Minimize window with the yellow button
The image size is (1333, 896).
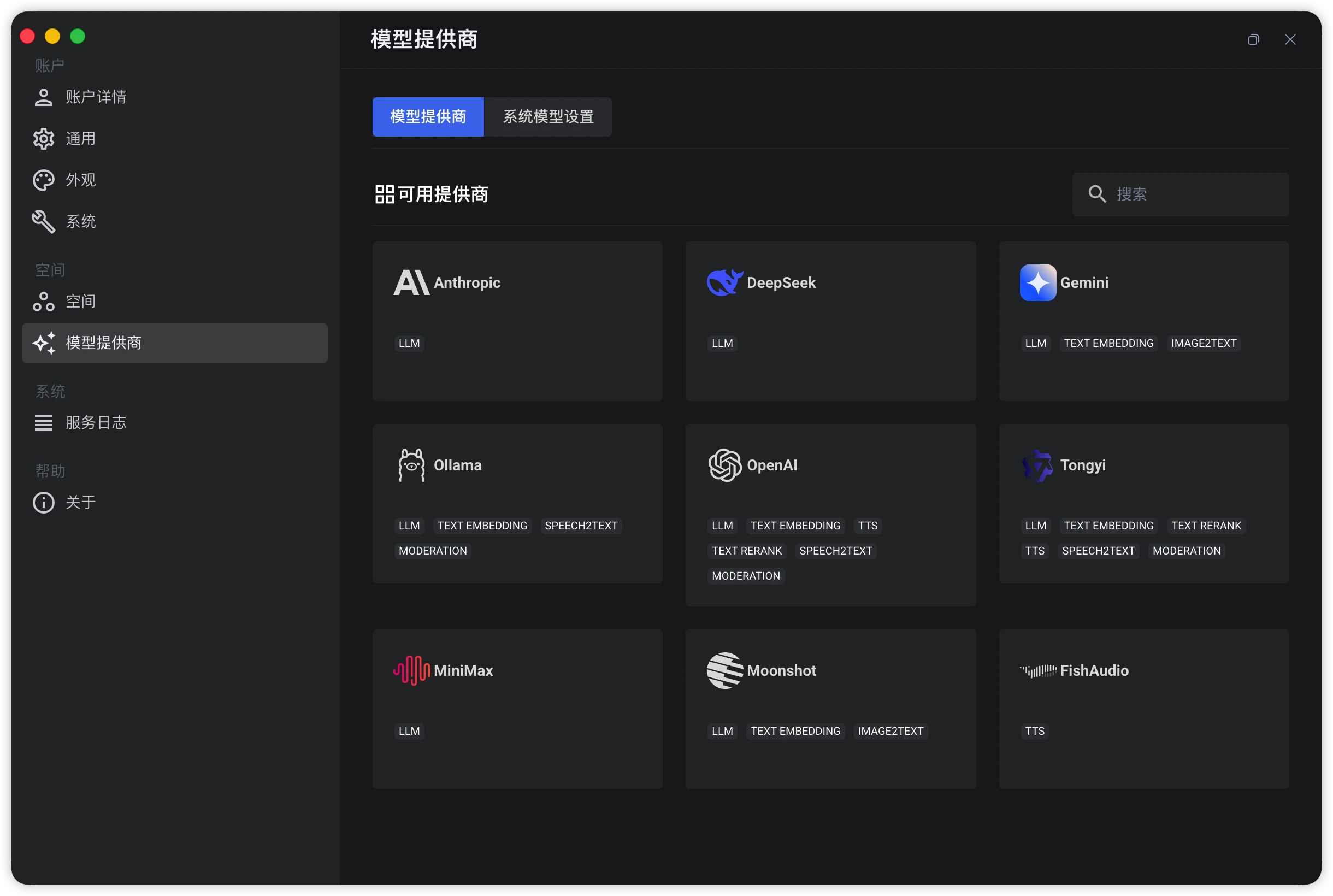52,37
